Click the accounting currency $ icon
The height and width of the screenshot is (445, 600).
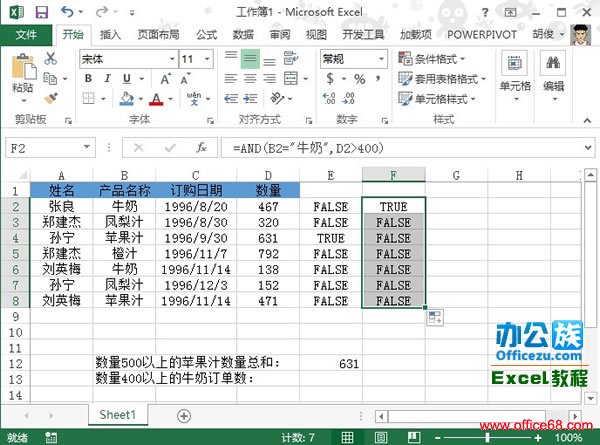[330, 78]
